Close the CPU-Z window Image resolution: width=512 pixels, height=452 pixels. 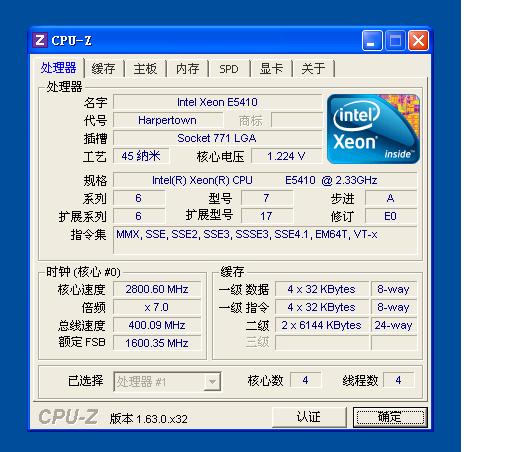point(419,41)
